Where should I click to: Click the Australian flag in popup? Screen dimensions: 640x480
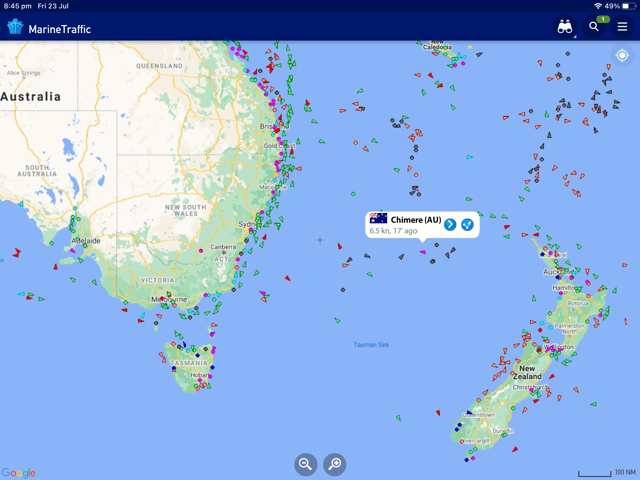coord(378,219)
